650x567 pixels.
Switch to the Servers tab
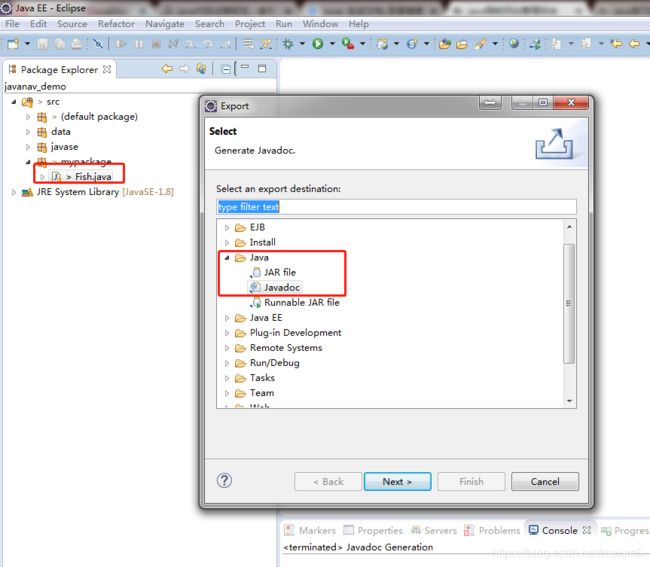434,530
